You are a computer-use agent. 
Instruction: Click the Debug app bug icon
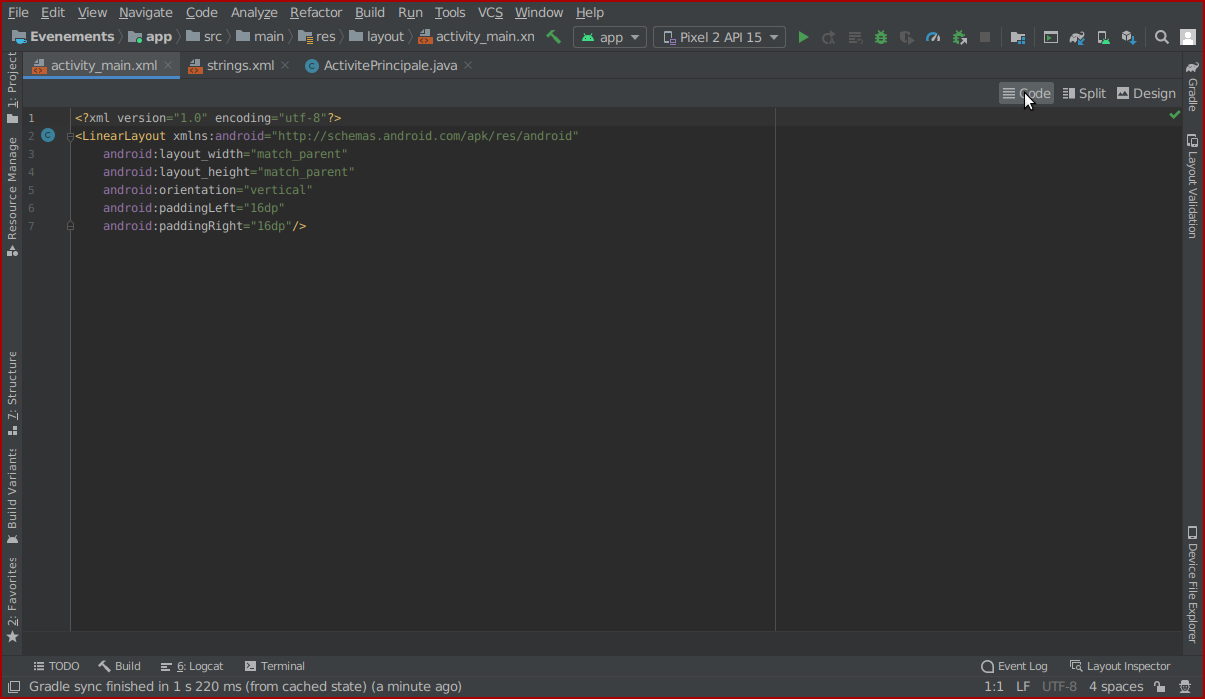click(x=880, y=37)
